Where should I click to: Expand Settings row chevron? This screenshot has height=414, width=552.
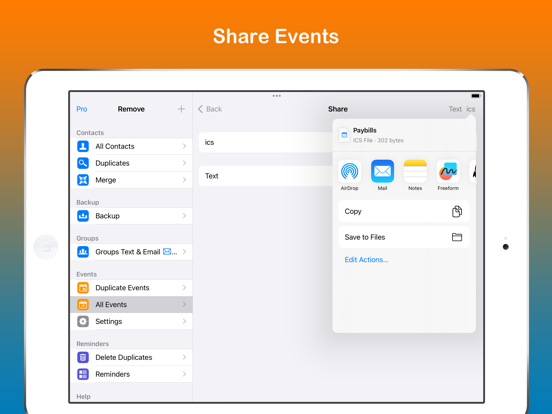pos(184,321)
